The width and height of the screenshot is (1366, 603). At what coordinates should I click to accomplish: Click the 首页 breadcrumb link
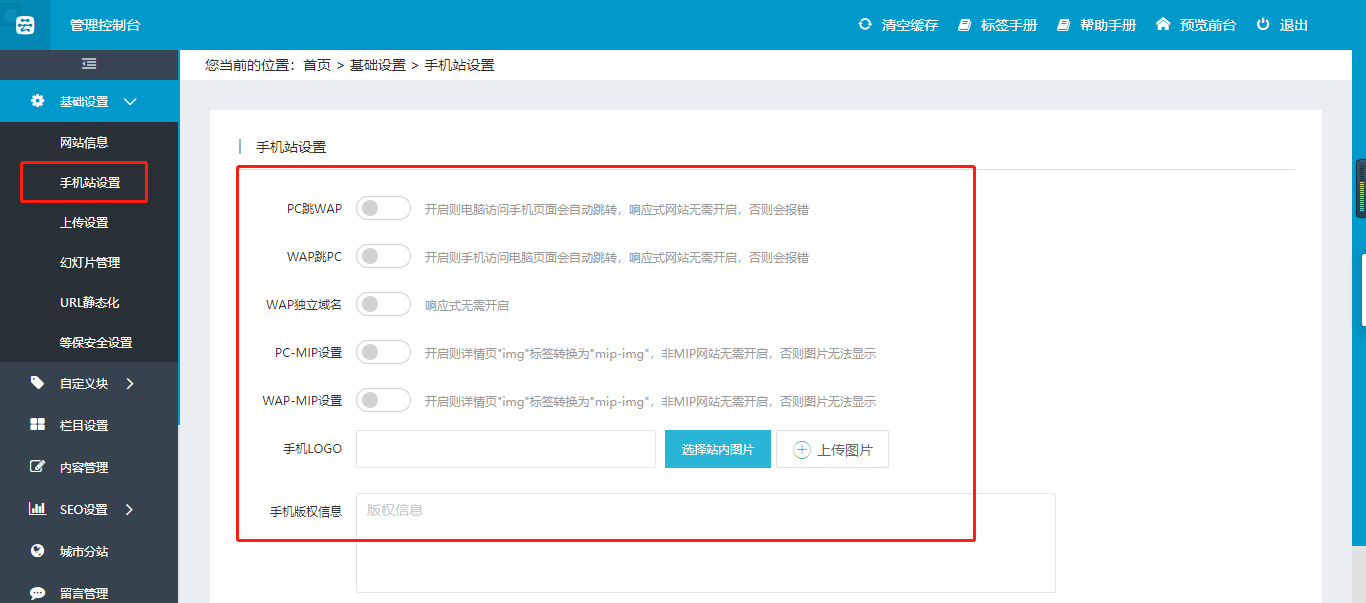pyautogui.click(x=317, y=65)
